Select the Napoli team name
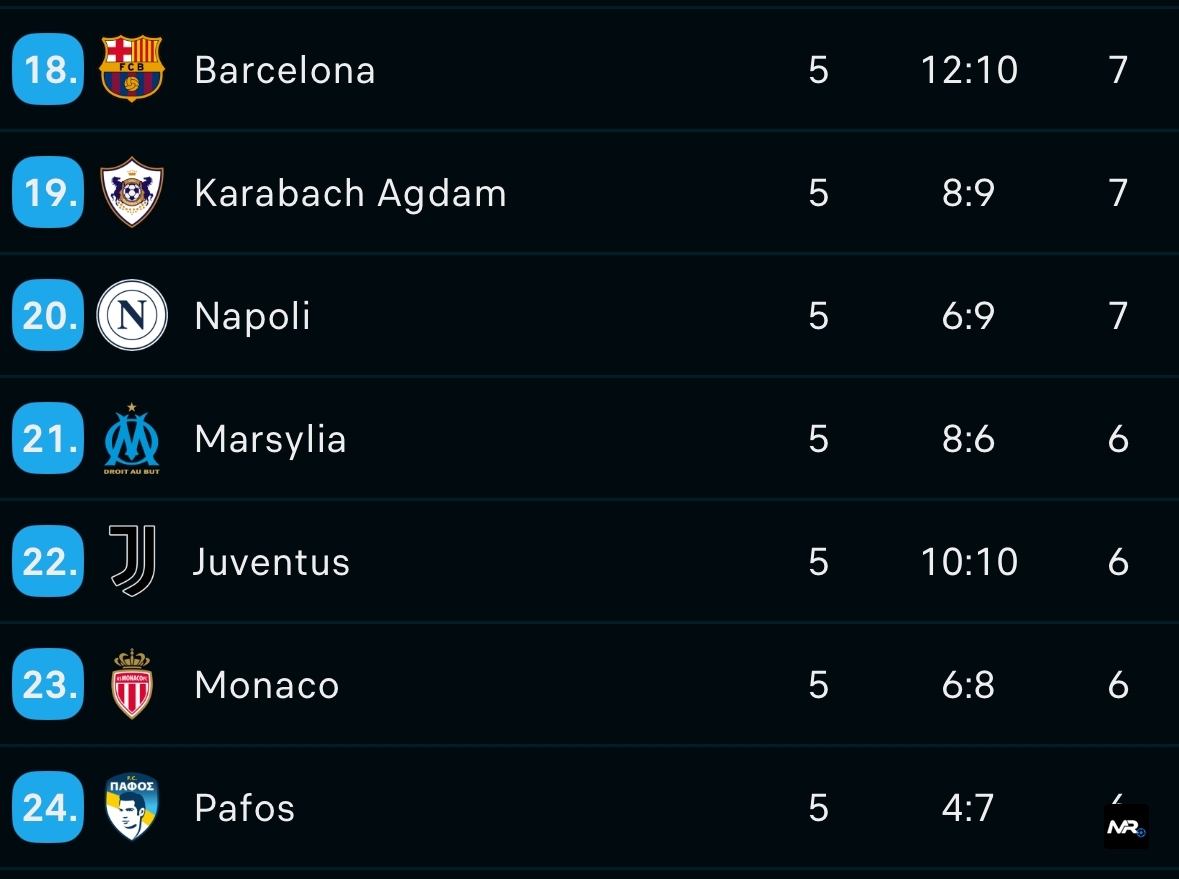The image size is (1179, 879). click(252, 316)
